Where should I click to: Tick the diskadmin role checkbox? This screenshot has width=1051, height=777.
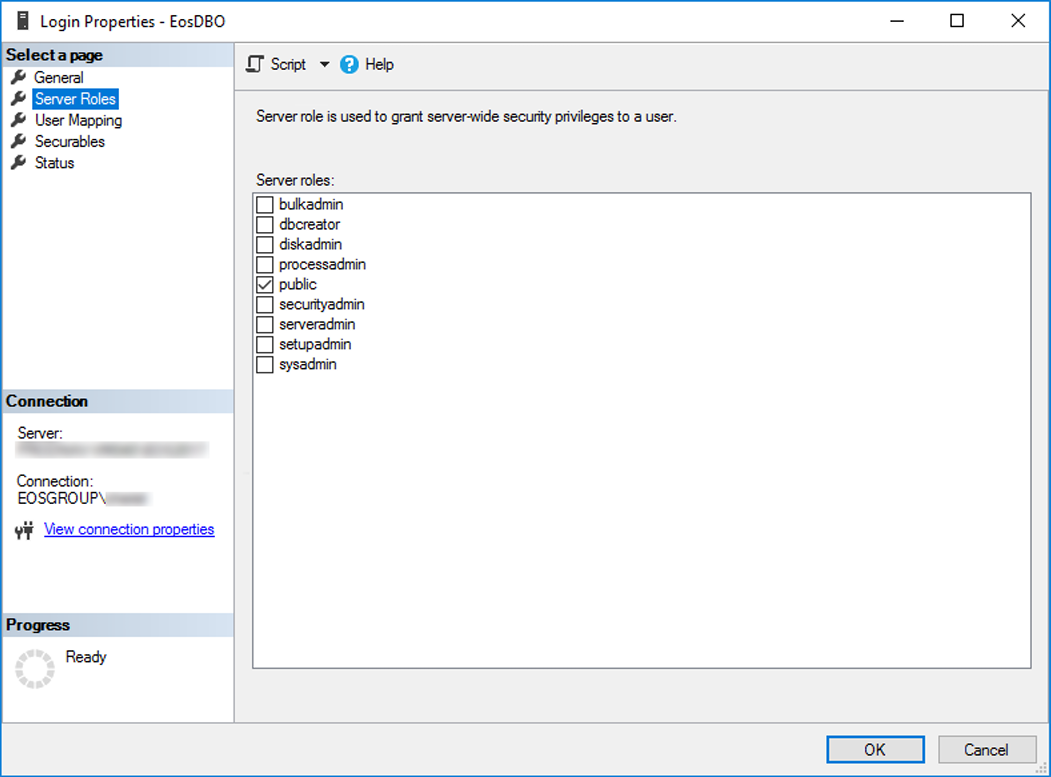click(265, 245)
